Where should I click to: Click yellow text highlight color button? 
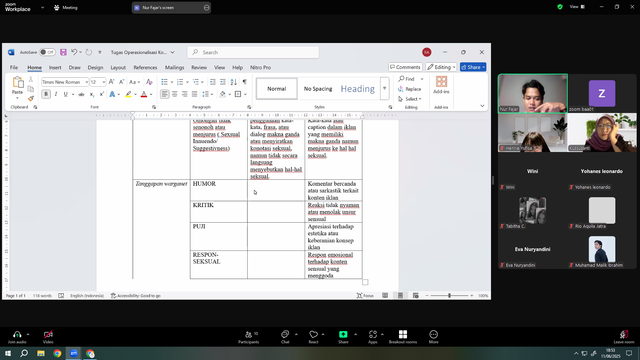point(129,94)
